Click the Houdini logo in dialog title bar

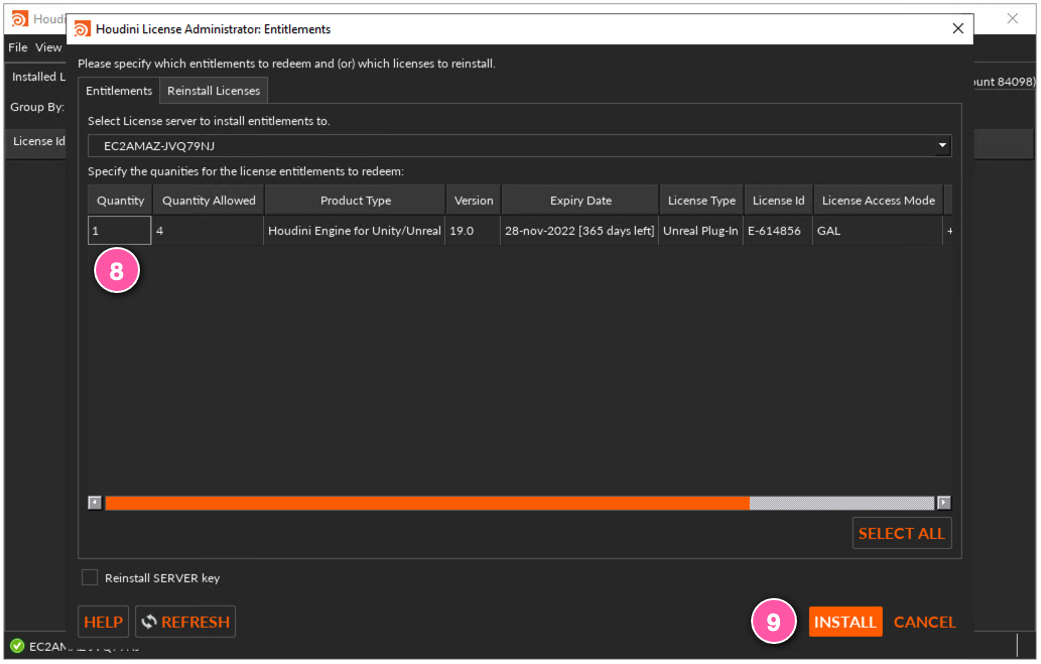click(82, 29)
